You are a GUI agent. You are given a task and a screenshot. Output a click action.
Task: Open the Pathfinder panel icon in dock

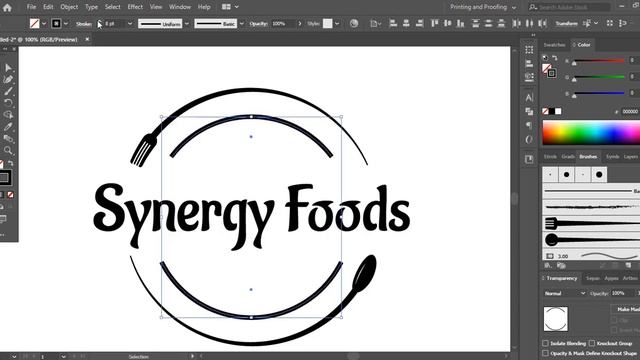point(529,111)
